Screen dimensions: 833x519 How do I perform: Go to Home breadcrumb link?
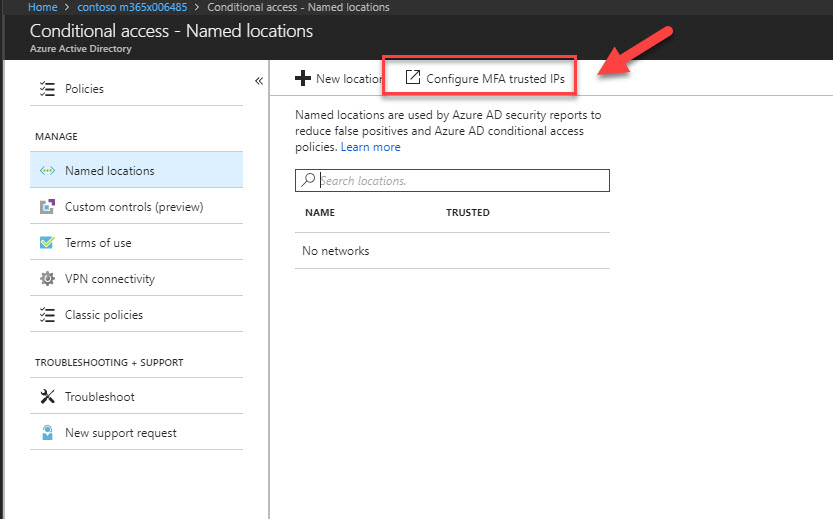pyautogui.click(x=42, y=7)
